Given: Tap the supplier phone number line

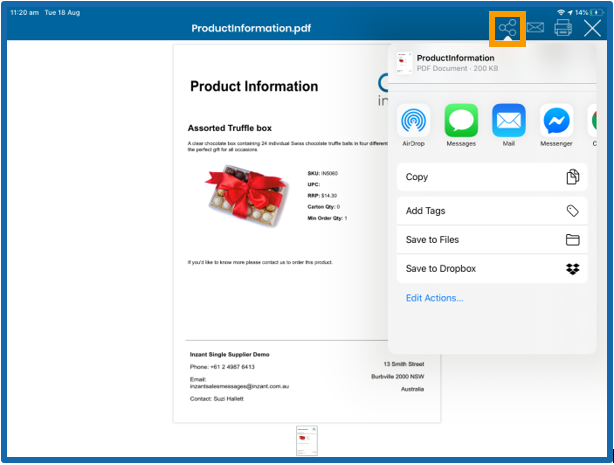Looking at the screenshot, I should coord(222,367).
